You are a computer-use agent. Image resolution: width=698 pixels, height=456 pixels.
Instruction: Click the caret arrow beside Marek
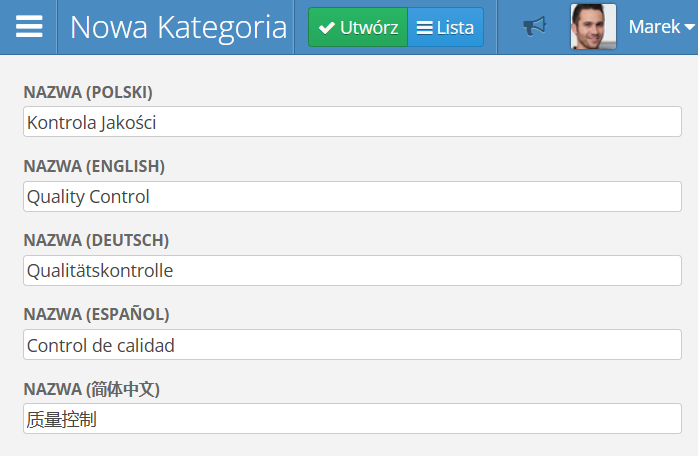[x=689, y=28]
